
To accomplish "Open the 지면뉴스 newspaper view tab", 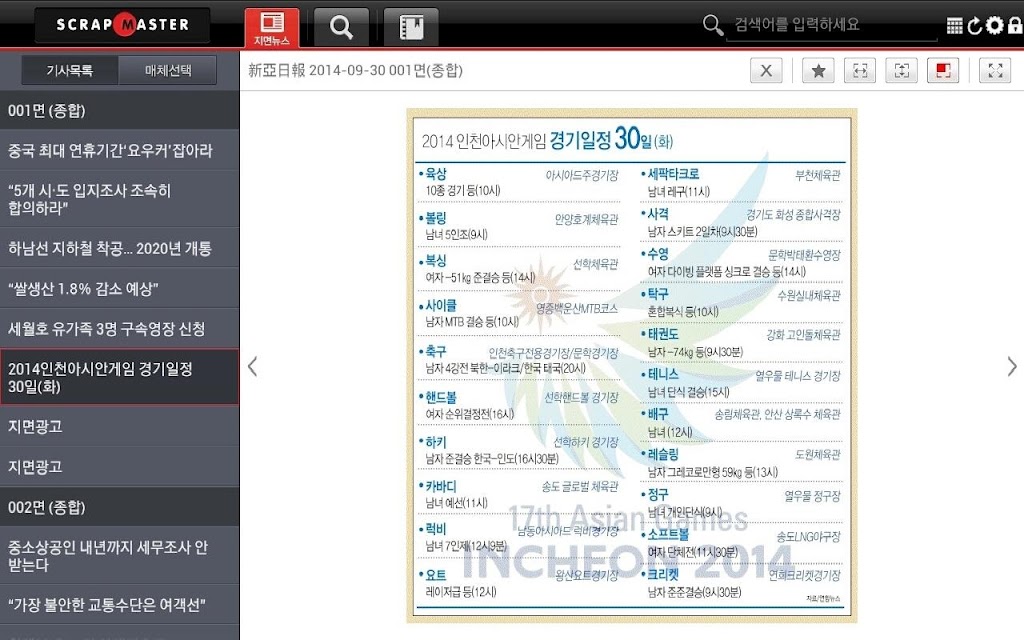I will (x=272, y=27).
